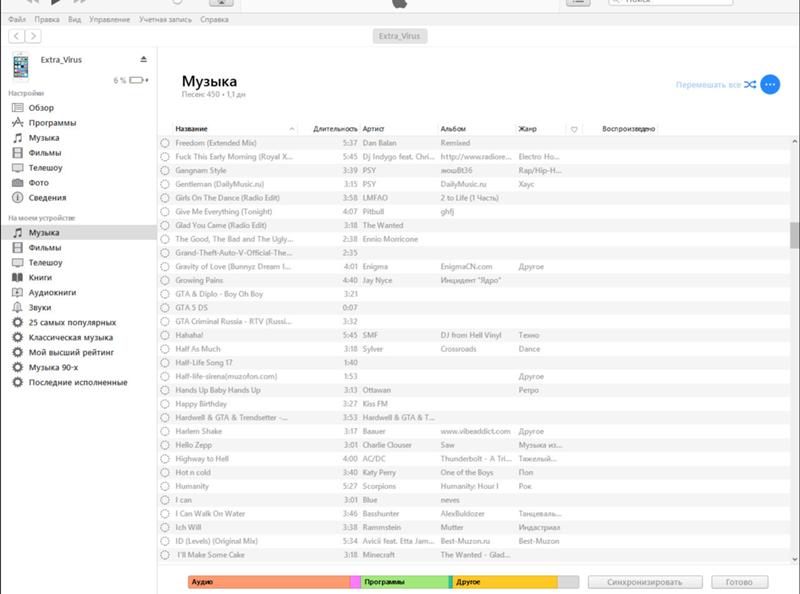The width and height of the screenshot is (800, 594).
Task: Open the Учетная запись menu
Action: pos(165,19)
